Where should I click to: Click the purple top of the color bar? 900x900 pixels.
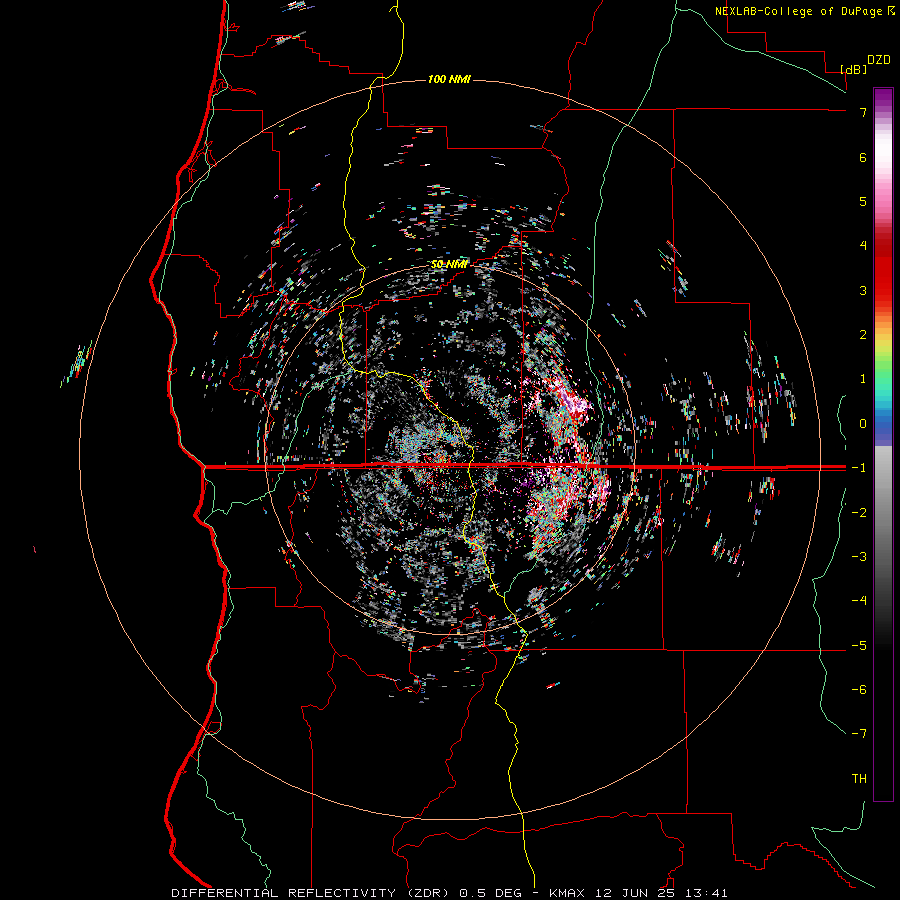click(883, 98)
